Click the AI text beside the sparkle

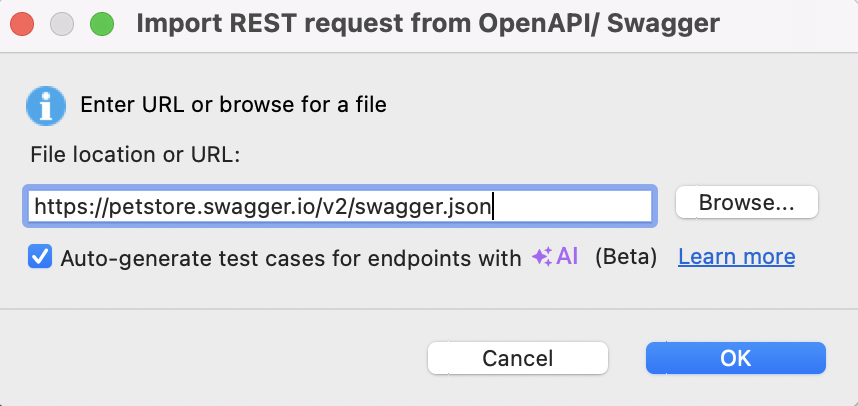pyautogui.click(x=568, y=256)
